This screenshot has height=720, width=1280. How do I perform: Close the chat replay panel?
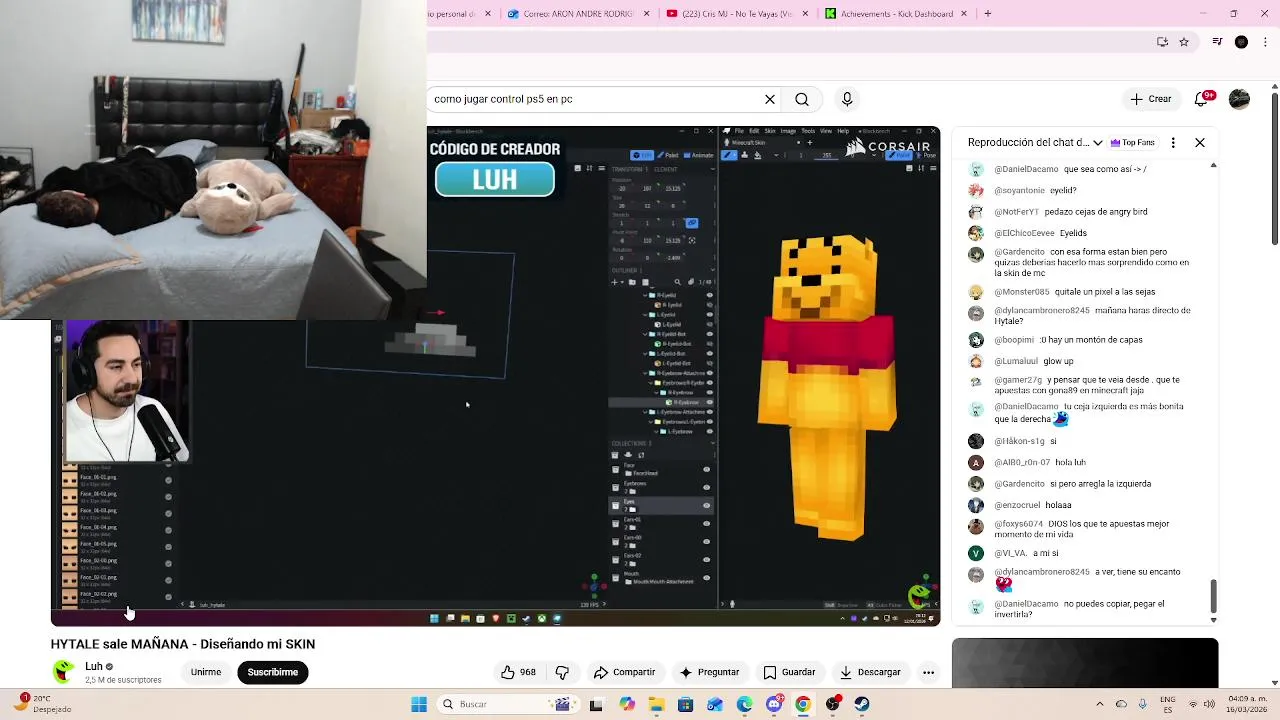click(1200, 142)
